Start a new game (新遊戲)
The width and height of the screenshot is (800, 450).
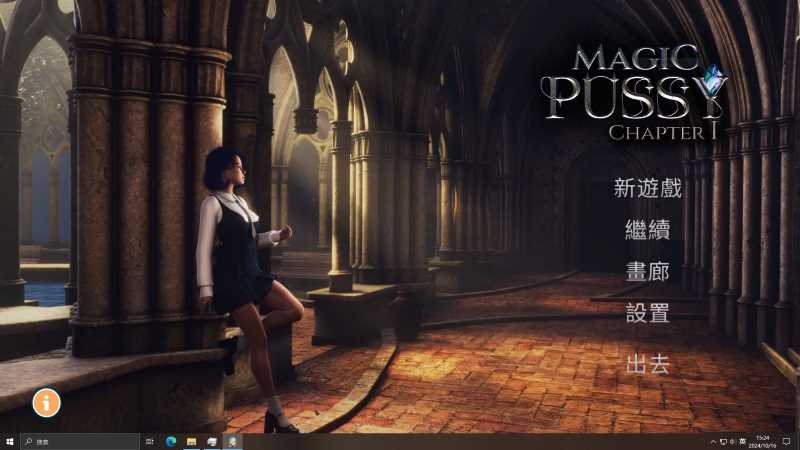pyautogui.click(x=647, y=188)
